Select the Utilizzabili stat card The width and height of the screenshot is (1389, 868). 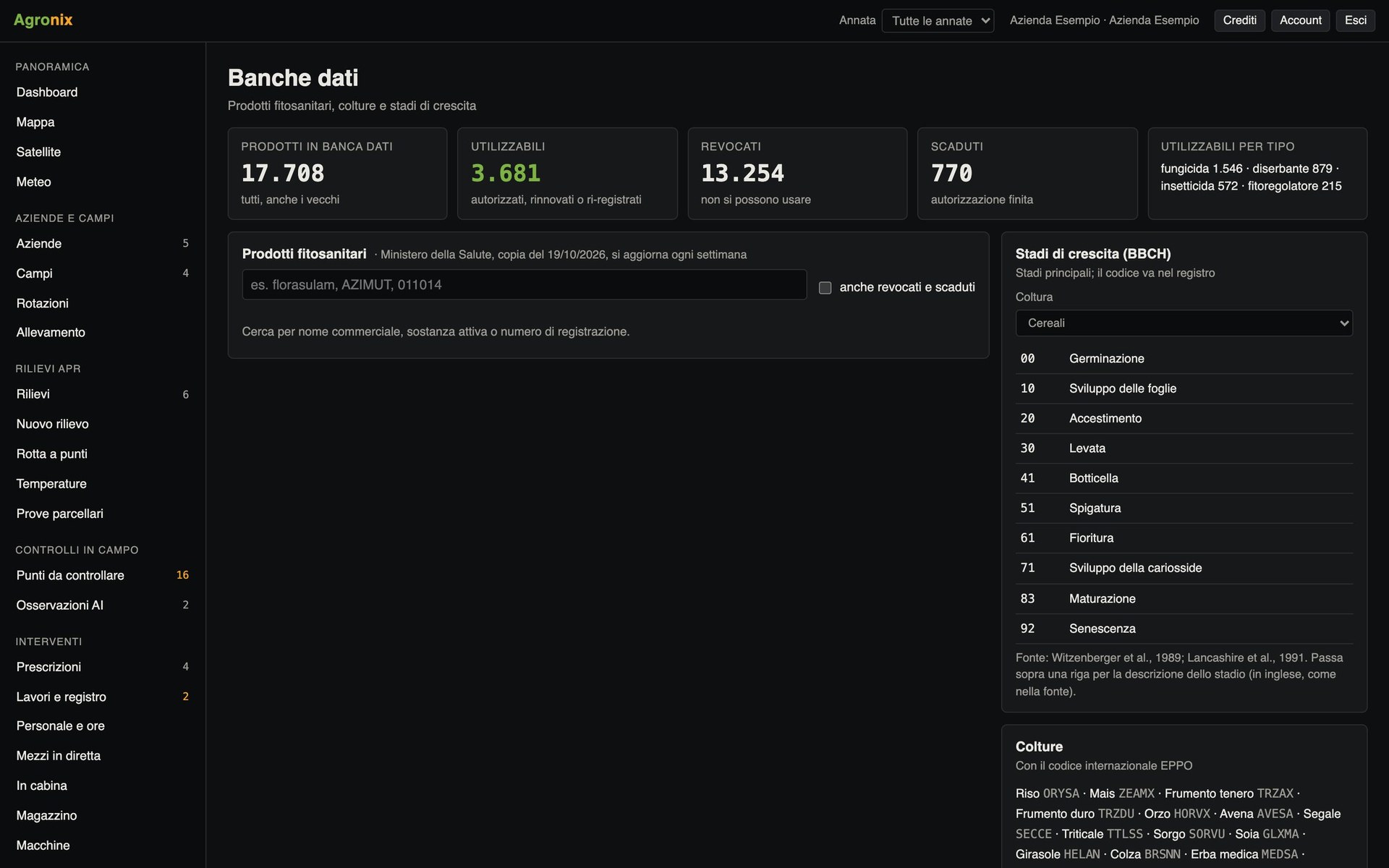pos(567,174)
